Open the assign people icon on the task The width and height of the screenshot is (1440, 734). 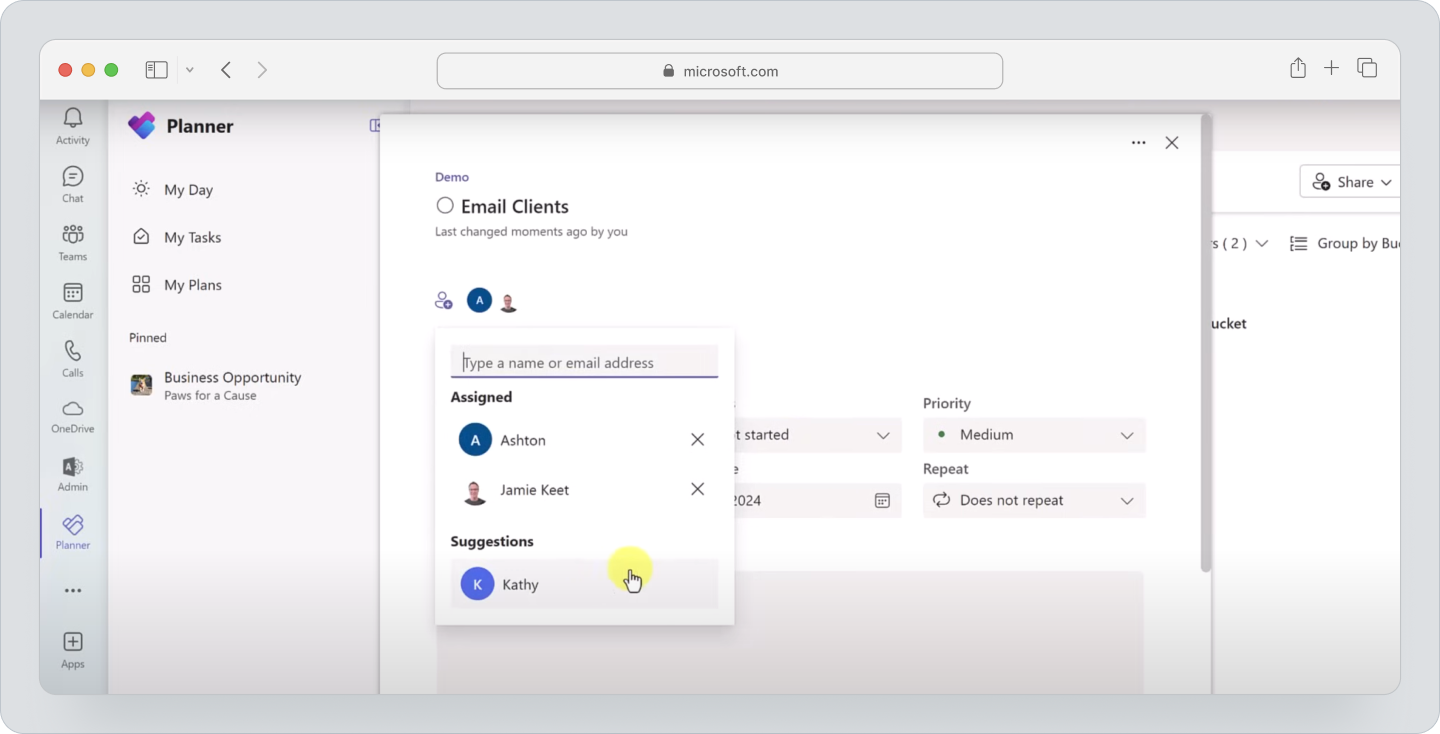(x=443, y=299)
